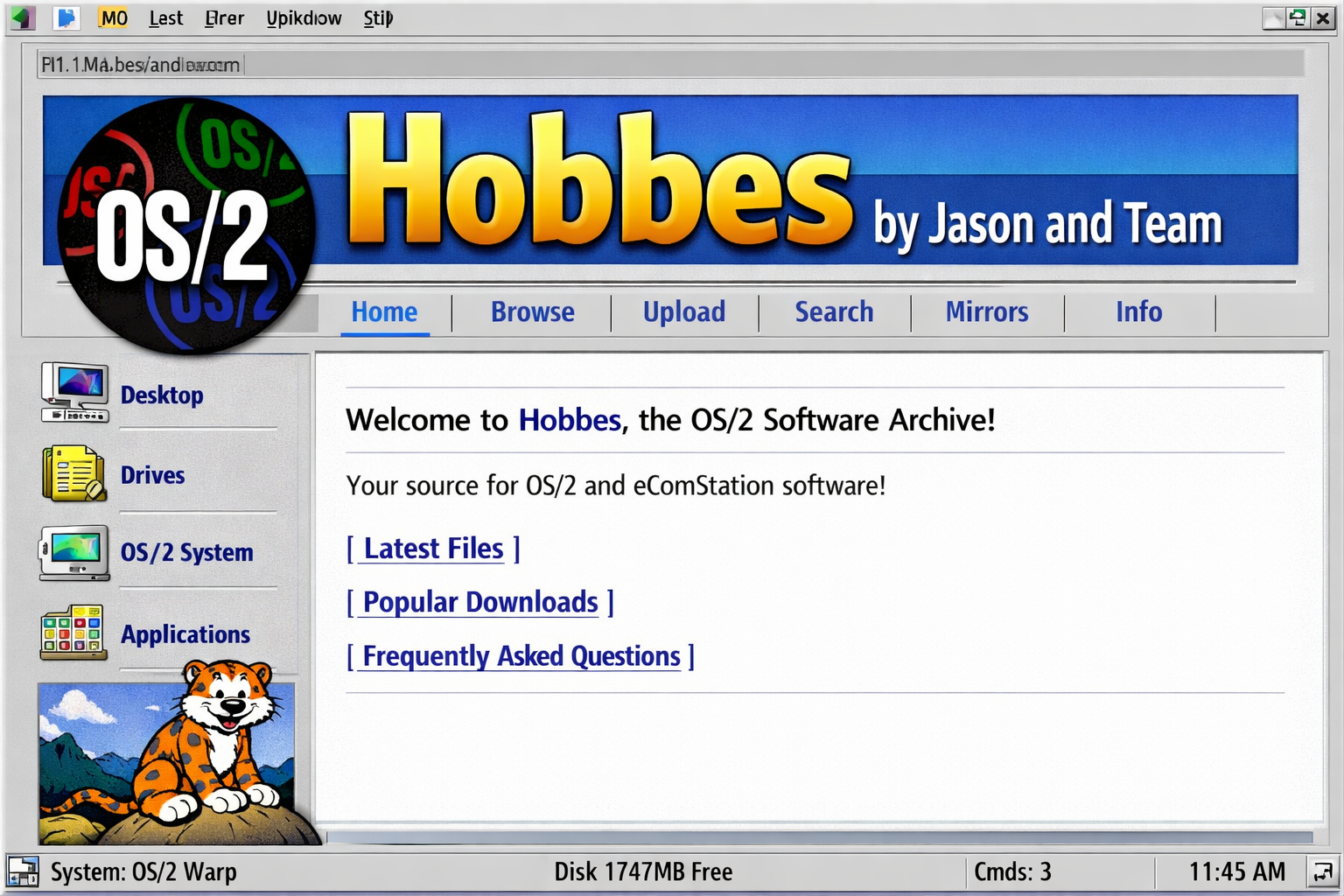The width and height of the screenshot is (1344, 896).
Task: Click the diskette icon in the status bar
Action: click(x=22, y=871)
